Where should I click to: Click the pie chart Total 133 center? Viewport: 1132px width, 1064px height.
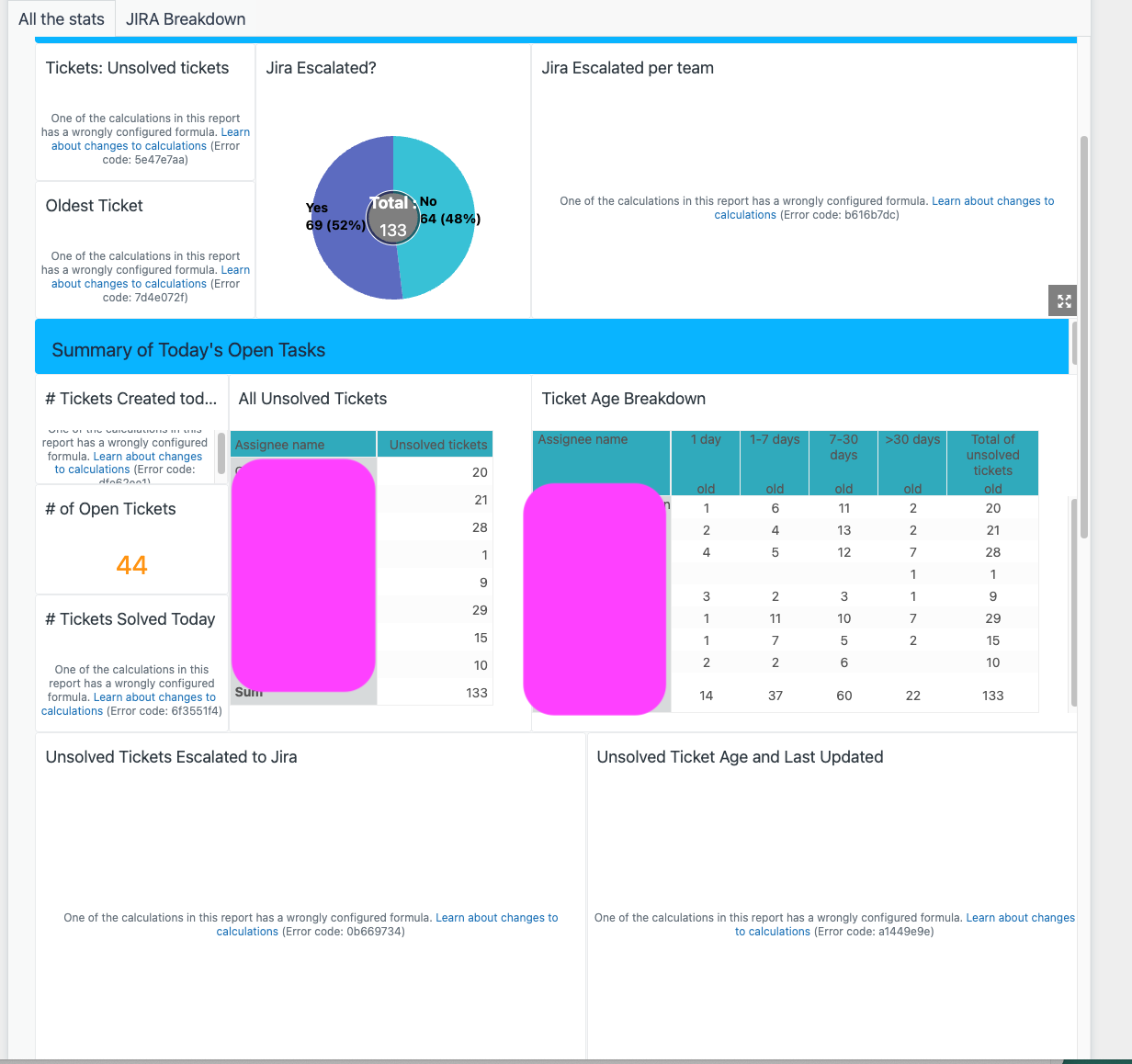pos(393,219)
